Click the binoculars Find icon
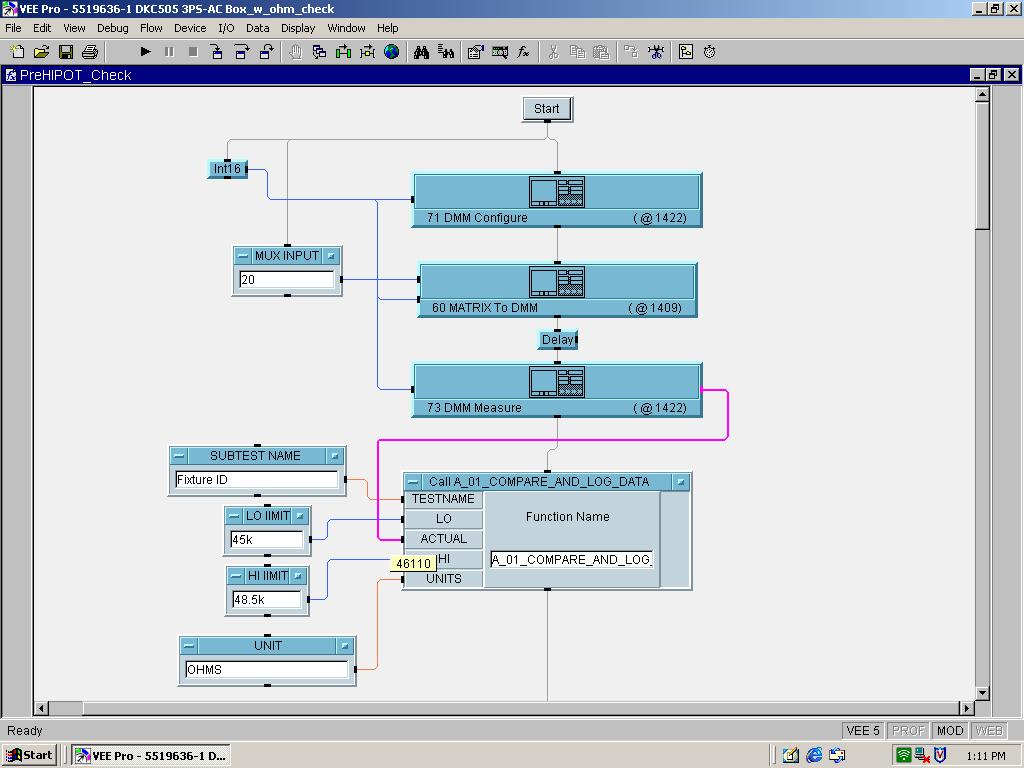The width and height of the screenshot is (1024, 768). pos(421,52)
